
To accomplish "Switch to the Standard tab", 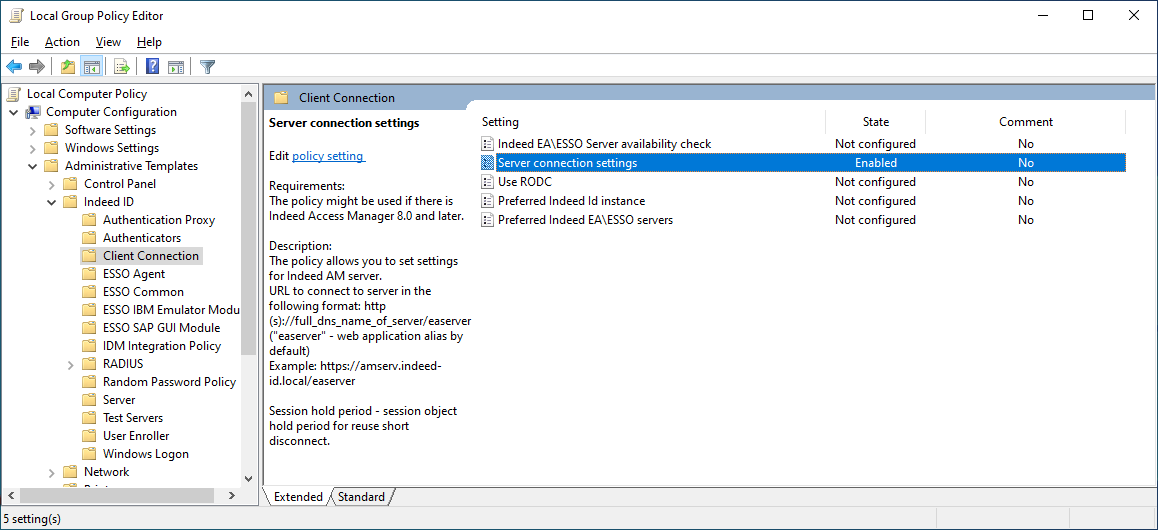I will pos(361,497).
